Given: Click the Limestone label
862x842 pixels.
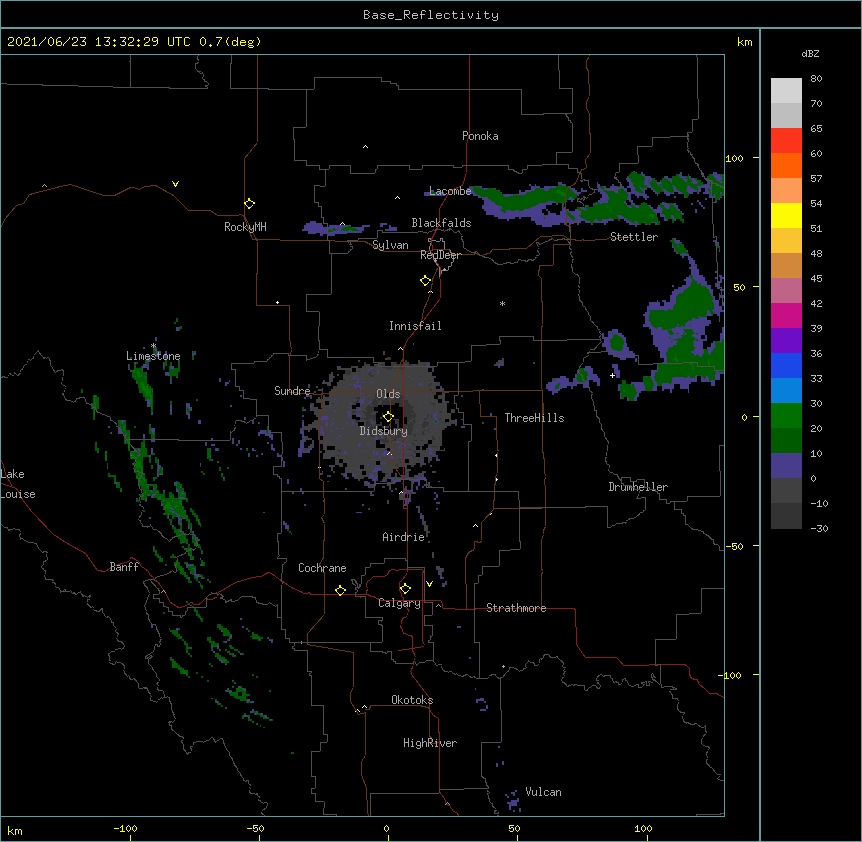Looking at the screenshot, I should (x=153, y=356).
